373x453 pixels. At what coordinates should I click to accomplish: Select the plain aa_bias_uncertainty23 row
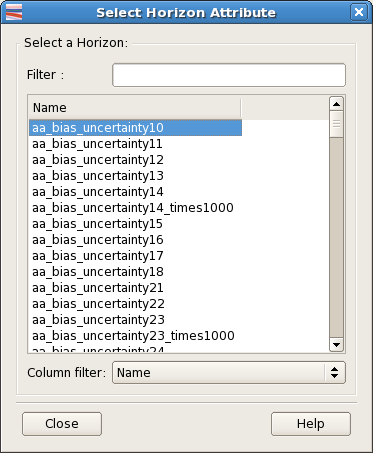coord(135,320)
